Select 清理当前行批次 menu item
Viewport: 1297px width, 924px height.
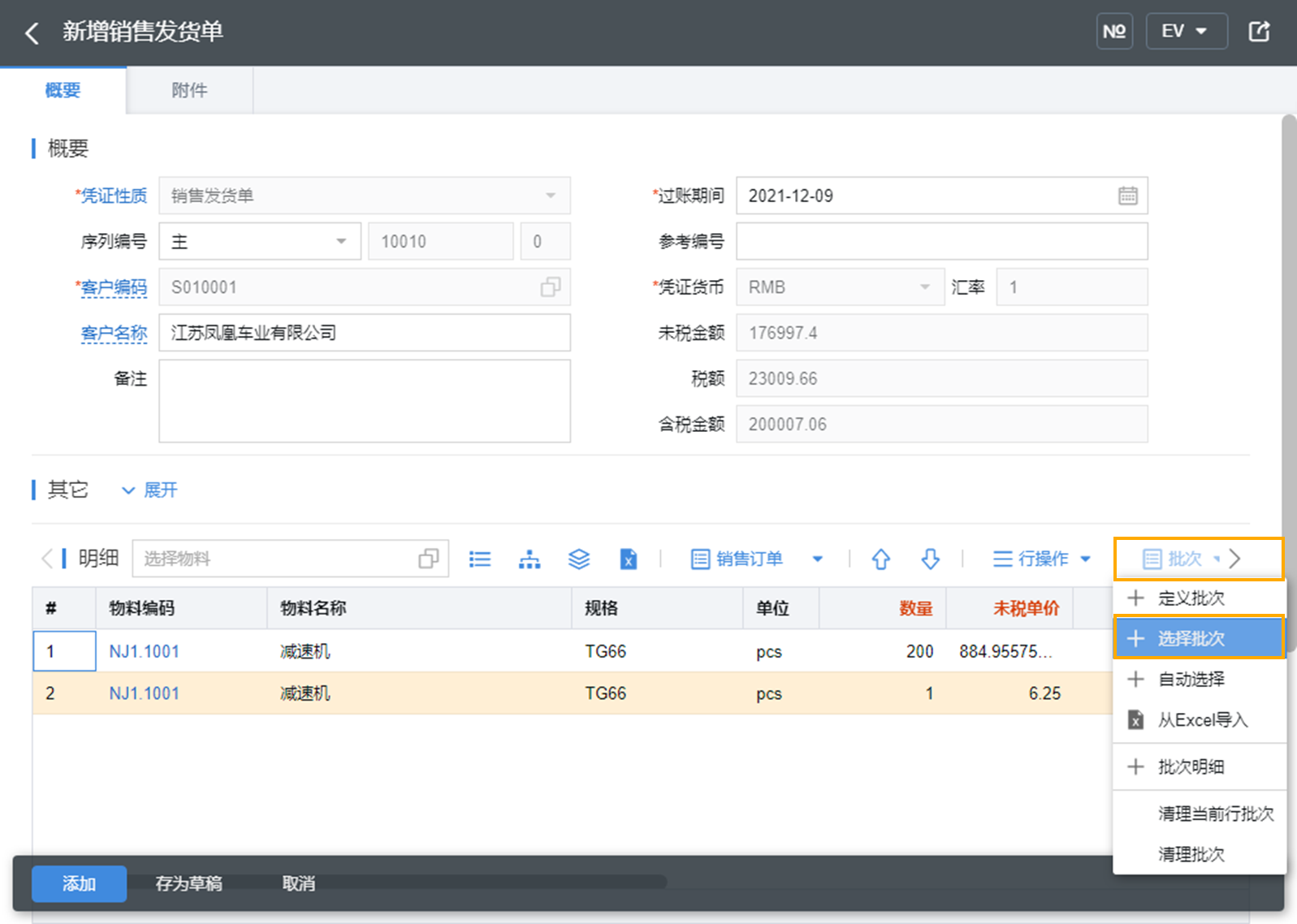click(1200, 814)
